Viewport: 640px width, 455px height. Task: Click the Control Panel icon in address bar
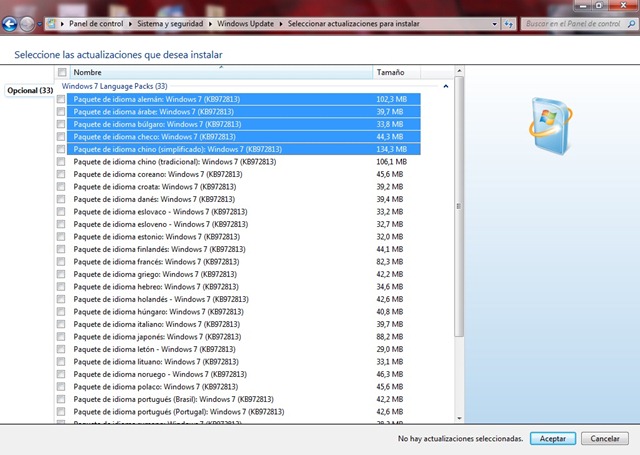[51, 24]
